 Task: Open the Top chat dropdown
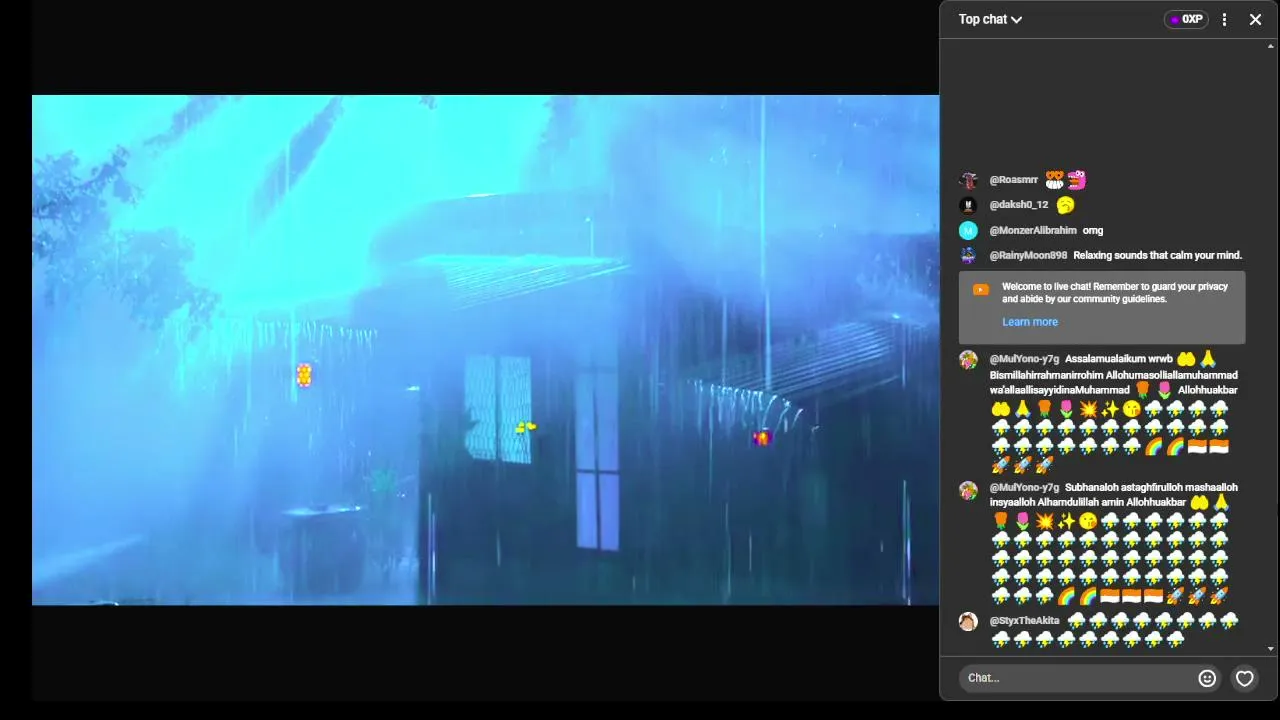[990, 19]
